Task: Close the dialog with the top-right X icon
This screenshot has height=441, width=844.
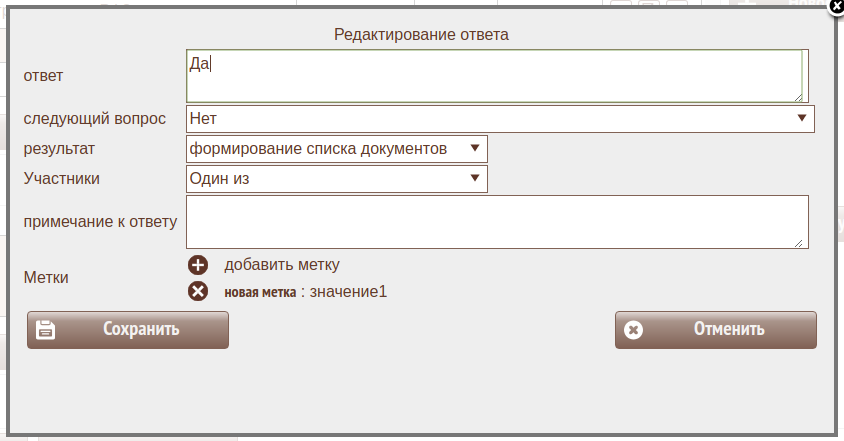Action: click(x=836, y=6)
